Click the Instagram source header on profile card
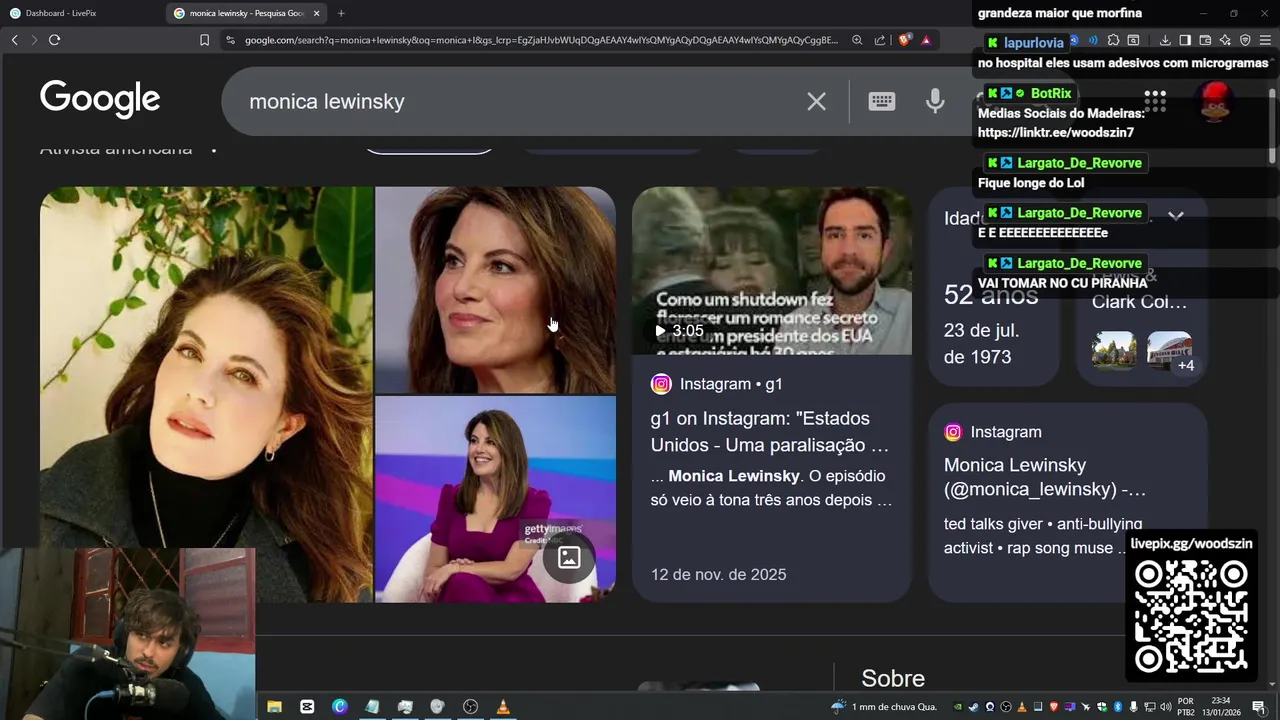 point(993,432)
